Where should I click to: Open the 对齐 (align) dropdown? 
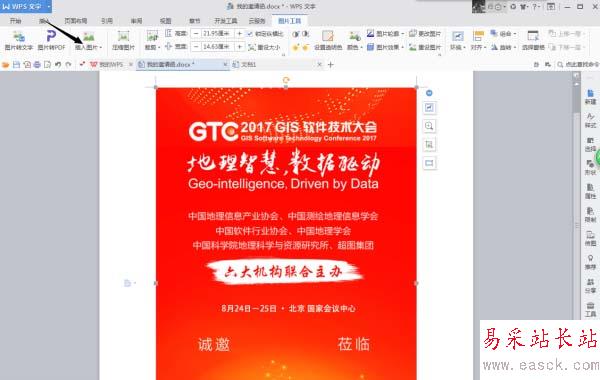(x=478, y=47)
